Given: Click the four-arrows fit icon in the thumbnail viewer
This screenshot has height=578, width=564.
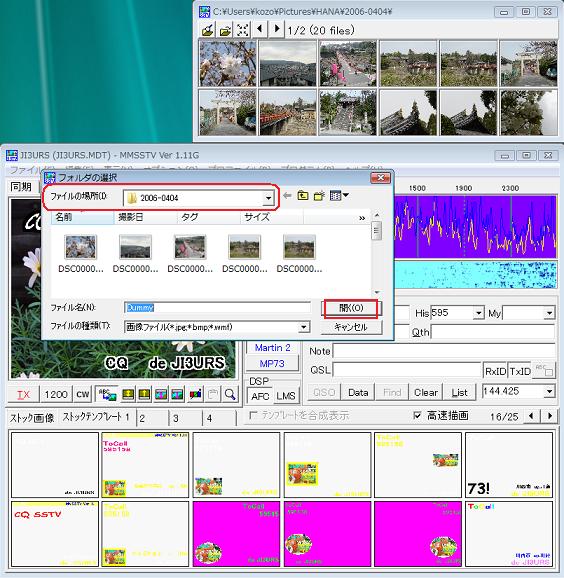Looking at the screenshot, I should point(242,30).
